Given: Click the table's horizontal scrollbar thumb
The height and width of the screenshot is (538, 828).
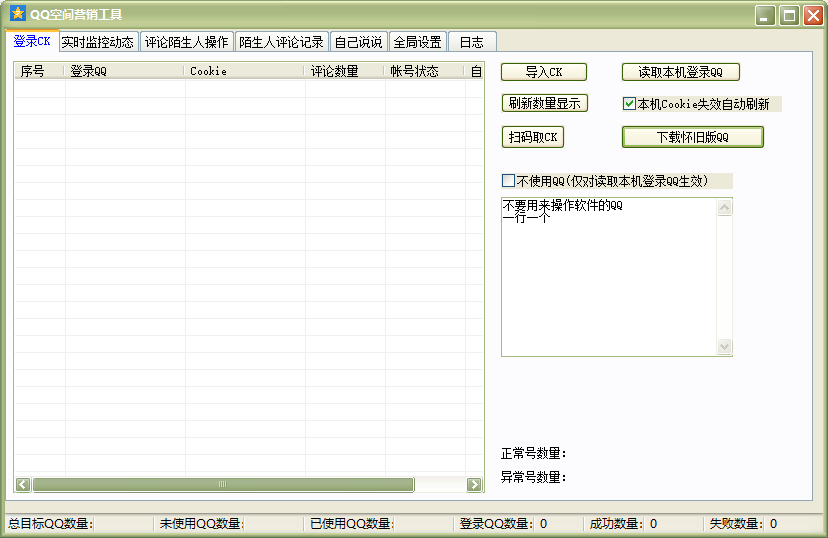Looking at the screenshot, I should [222, 485].
